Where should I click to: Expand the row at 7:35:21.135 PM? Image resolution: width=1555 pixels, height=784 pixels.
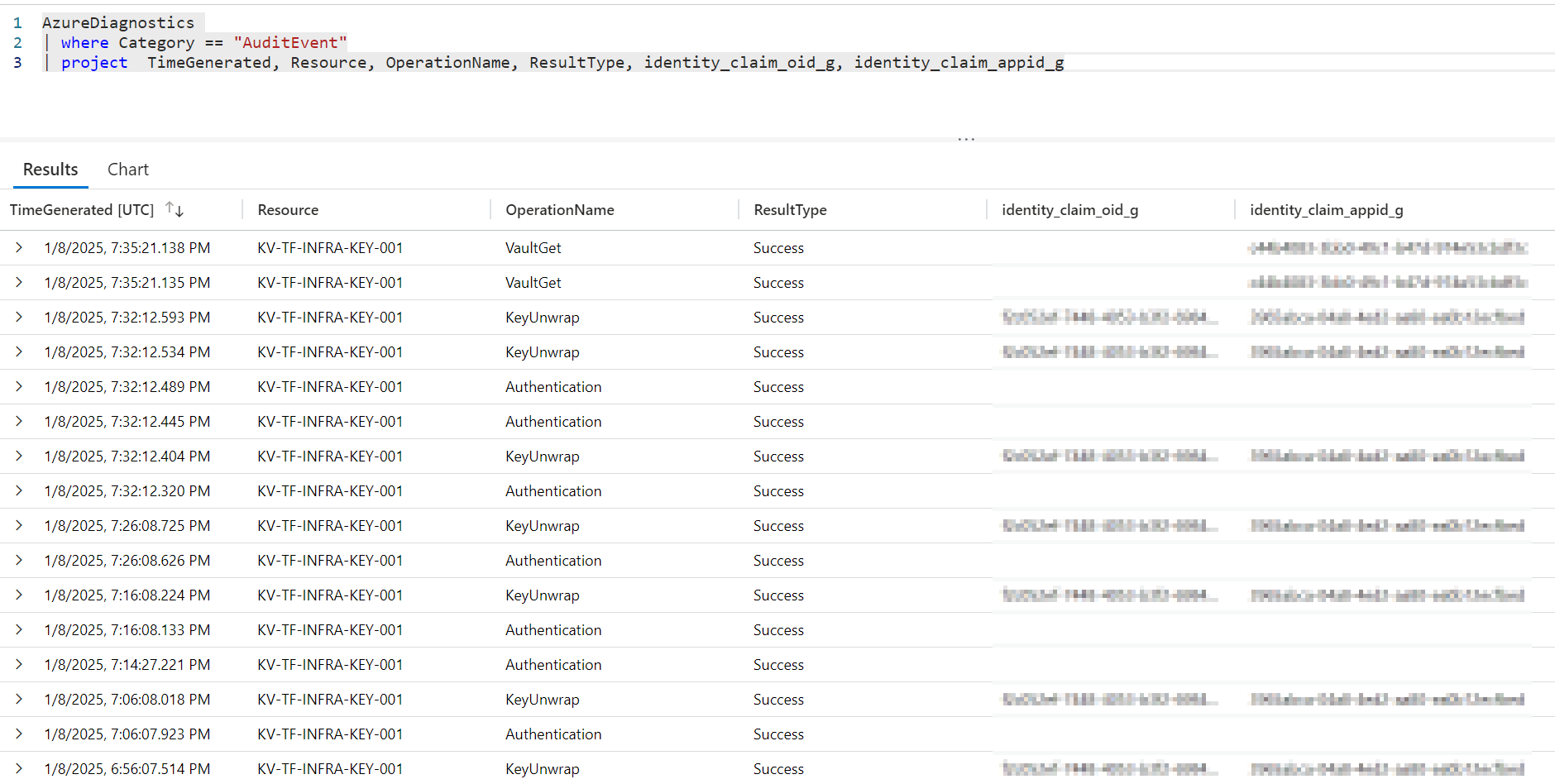click(19, 283)
